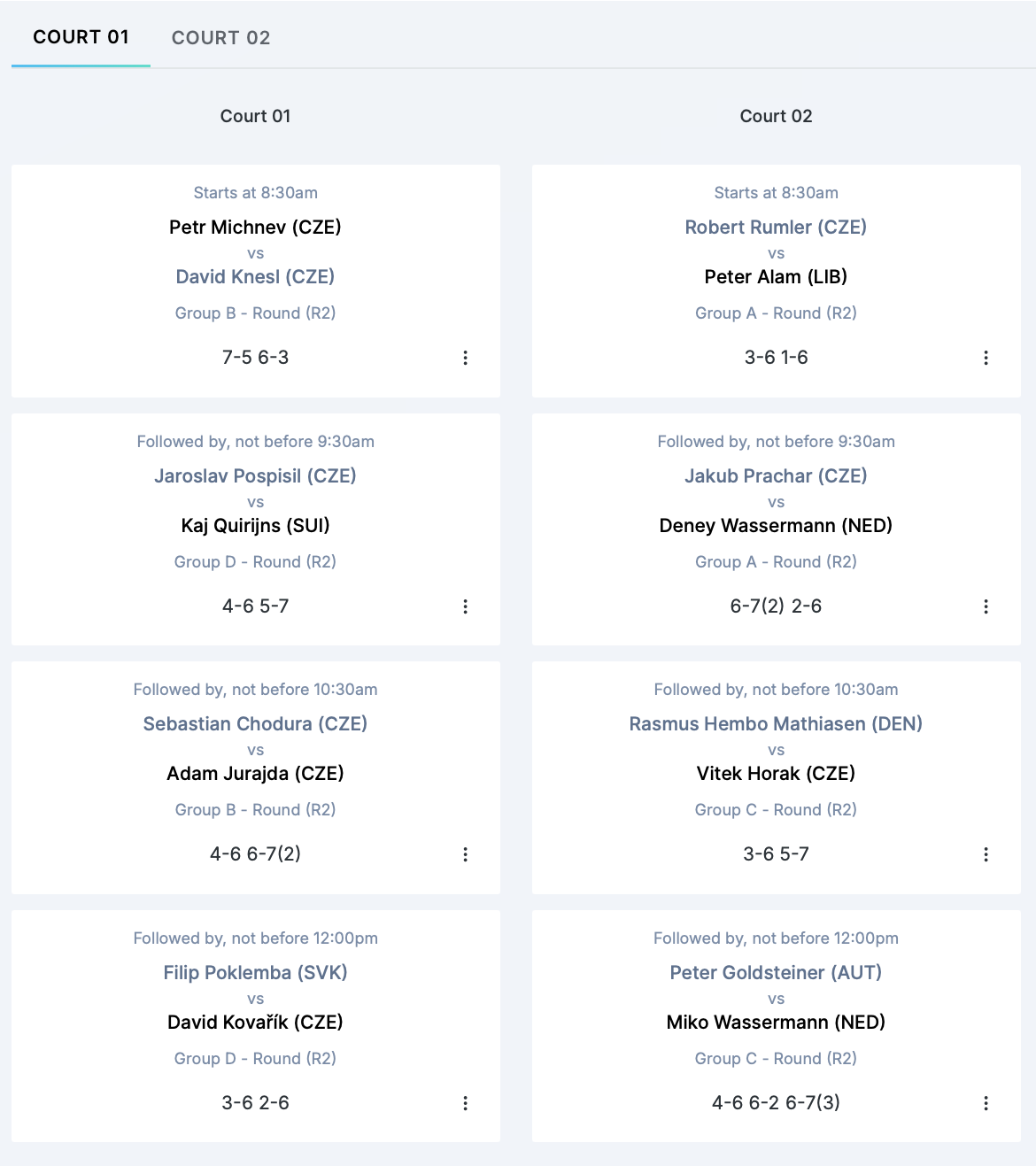The image size is (1036, 1166).
Task: Open Filip Poklemba (SVK) player link
Action: (255, 973)
